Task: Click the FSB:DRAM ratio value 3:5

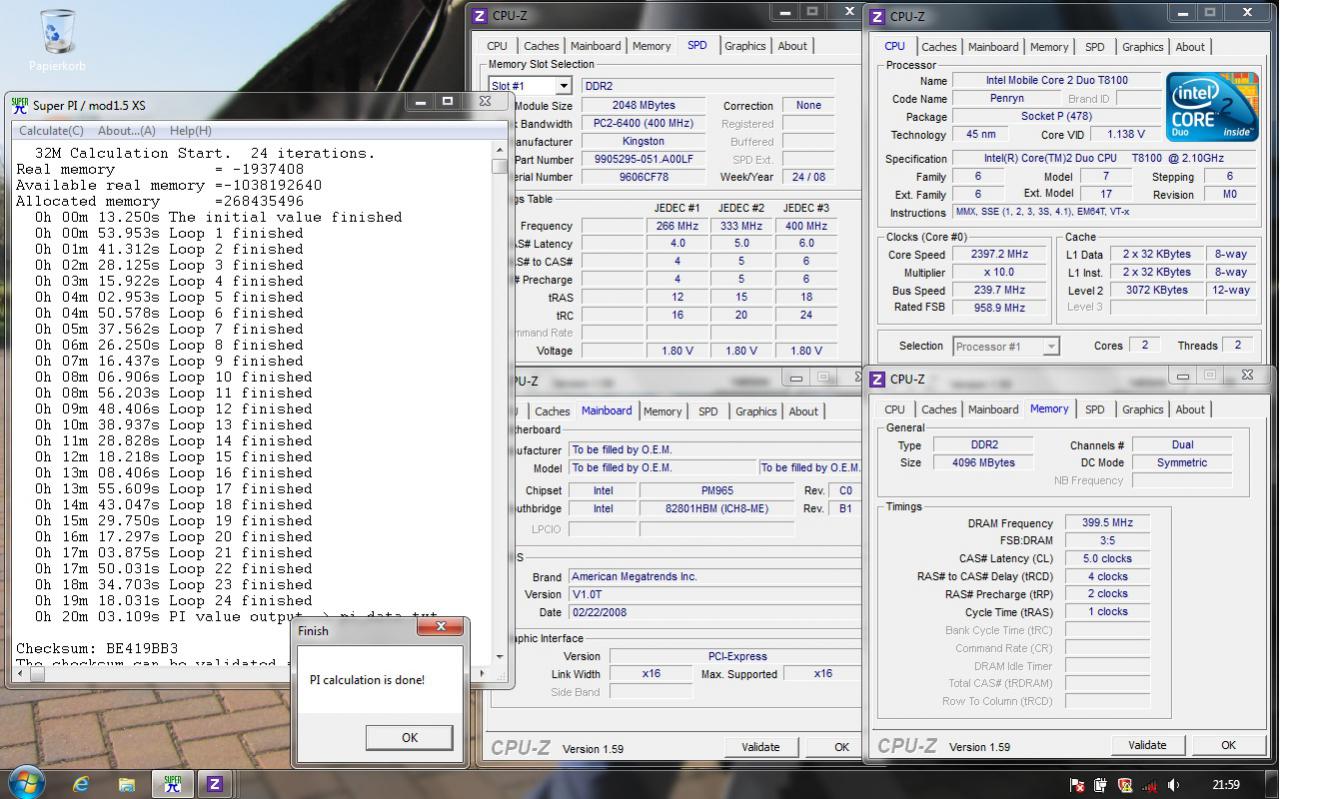Action: click(1107, 541)
